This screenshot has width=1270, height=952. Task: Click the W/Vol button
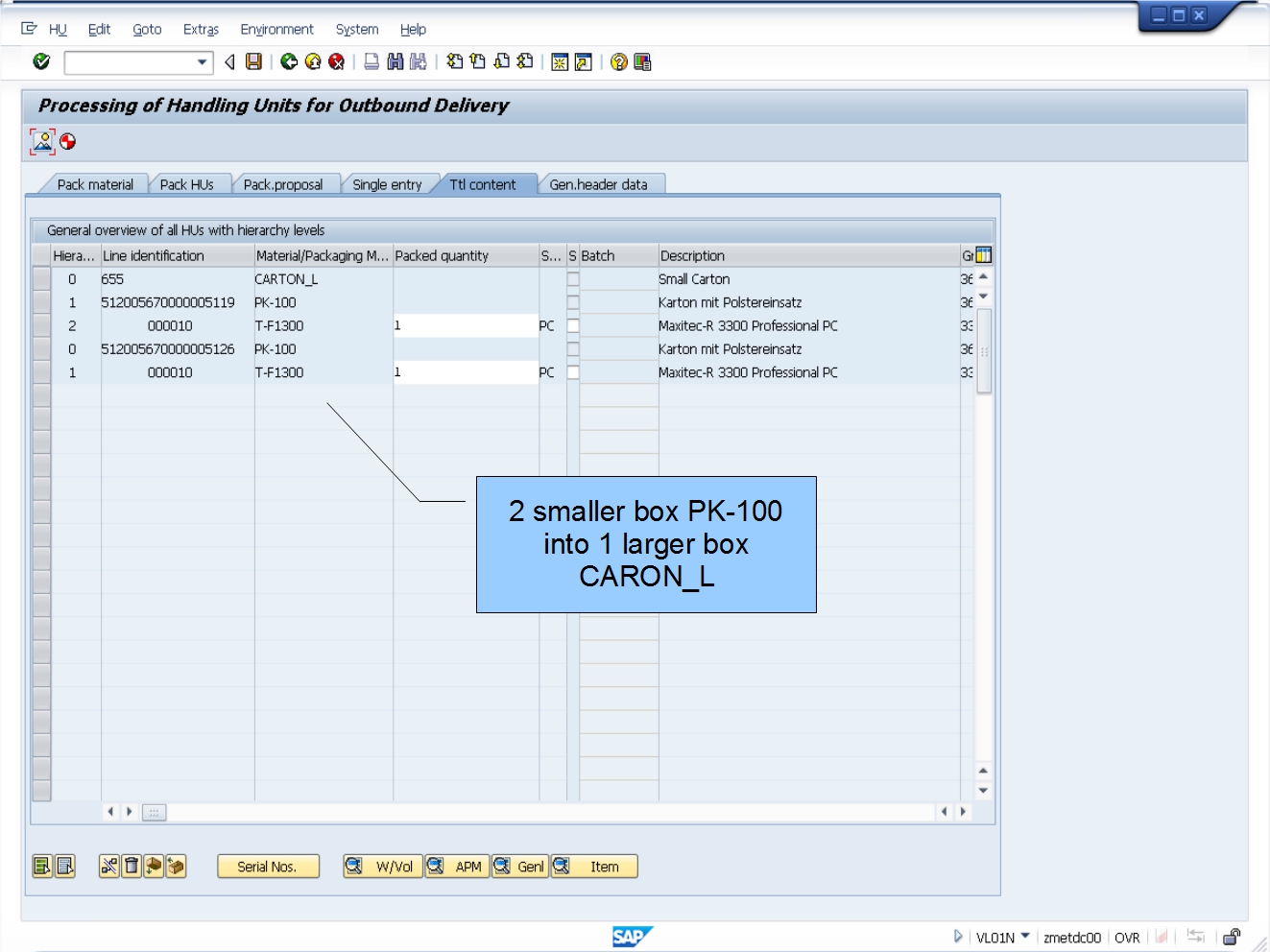[x=381, y=866]
